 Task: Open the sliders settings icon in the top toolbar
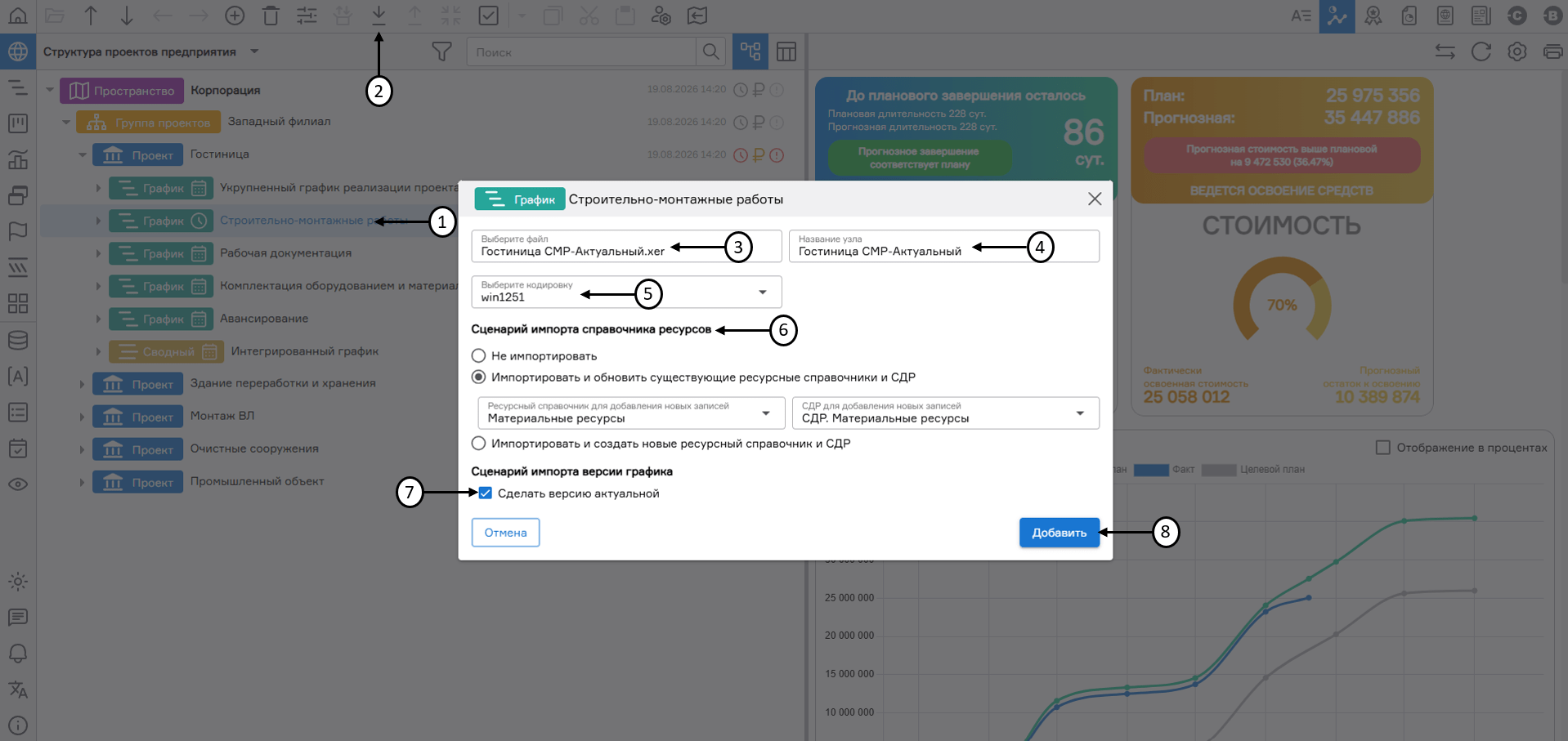pos(307,16)
